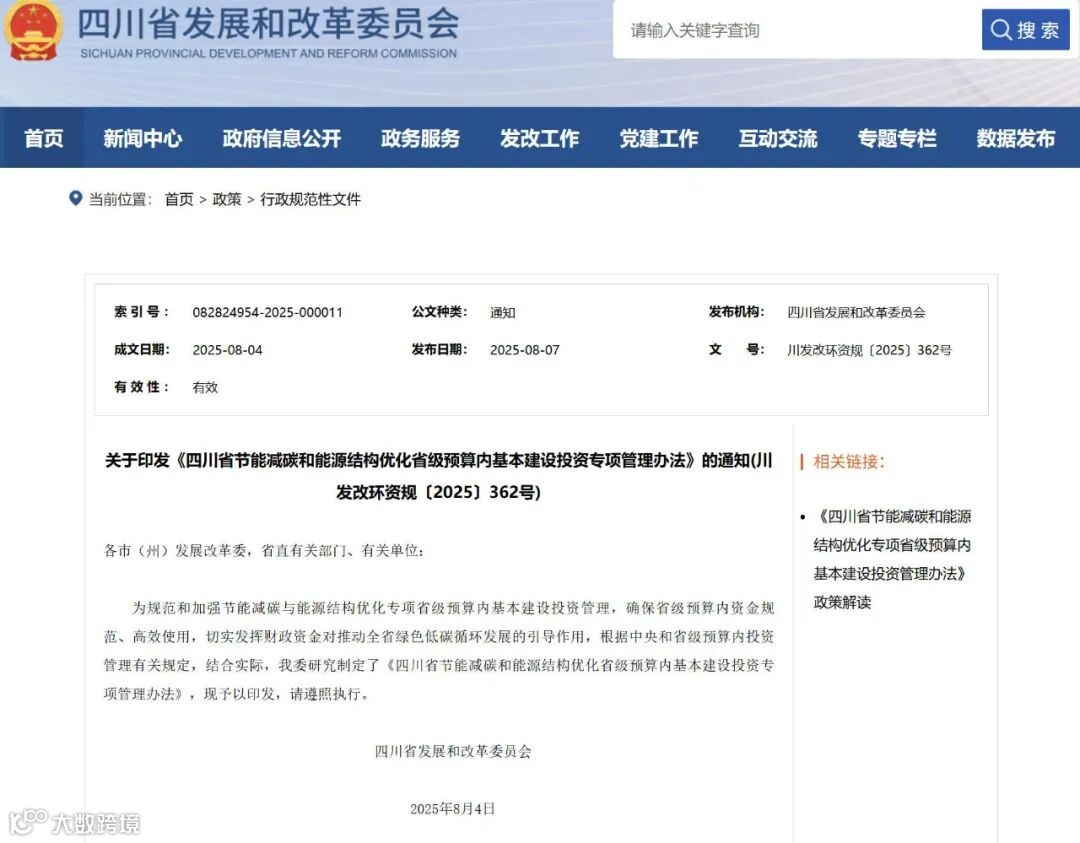
Task: Open the 数据发布 menu item
Action: click(1015, 138)
